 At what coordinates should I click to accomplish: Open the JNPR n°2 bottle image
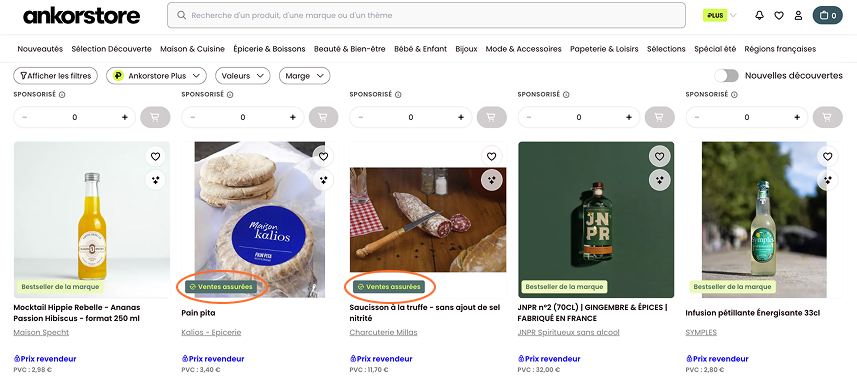[596, 220]
